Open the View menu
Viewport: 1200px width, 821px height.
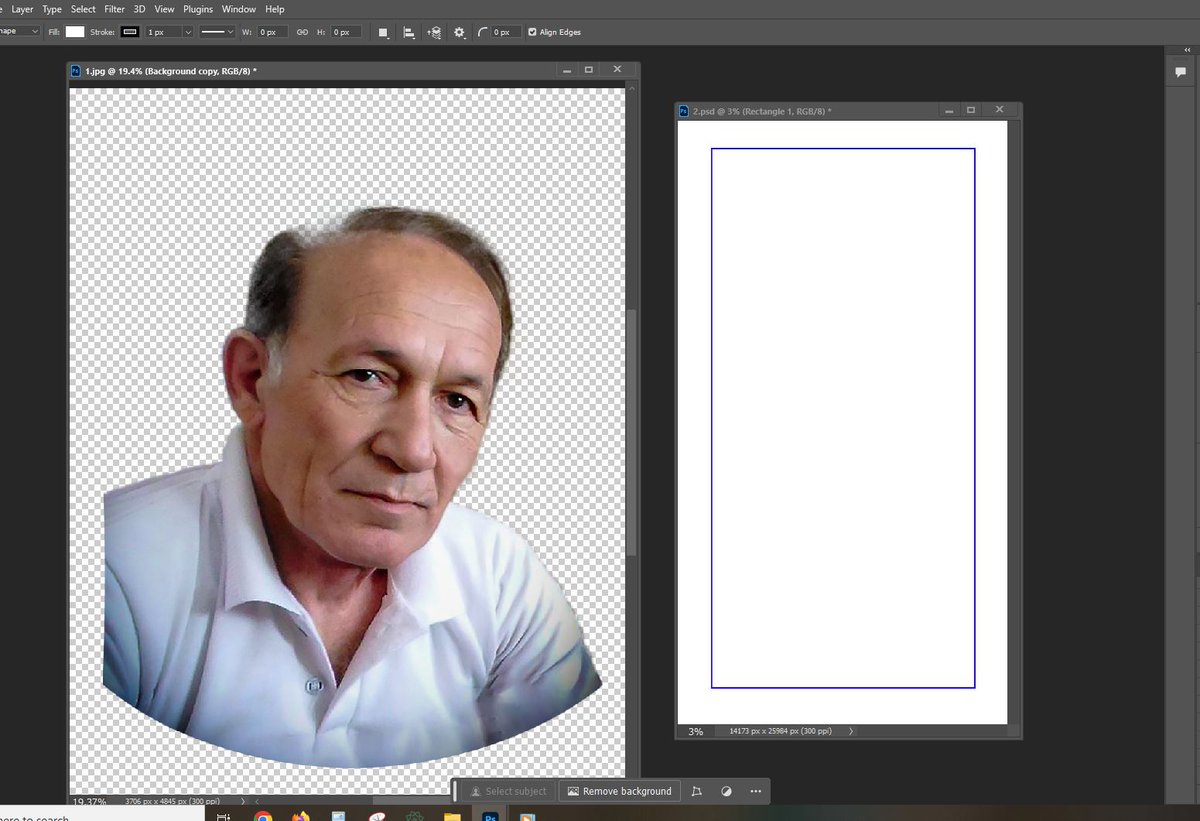coord(165,9)
